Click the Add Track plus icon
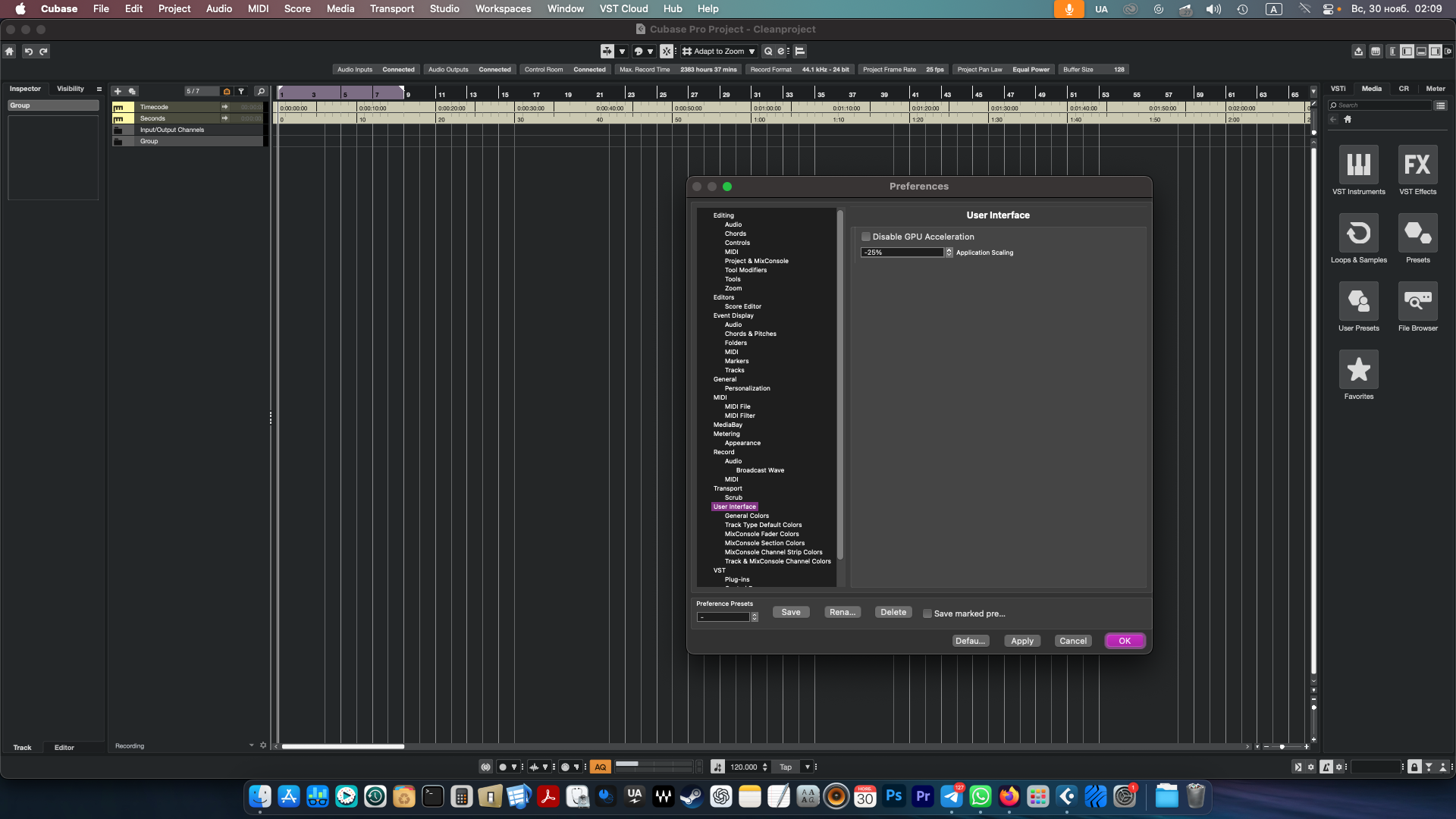This screenshot has width=1456, height=819. pyautogui.click(x=118, y=91)
